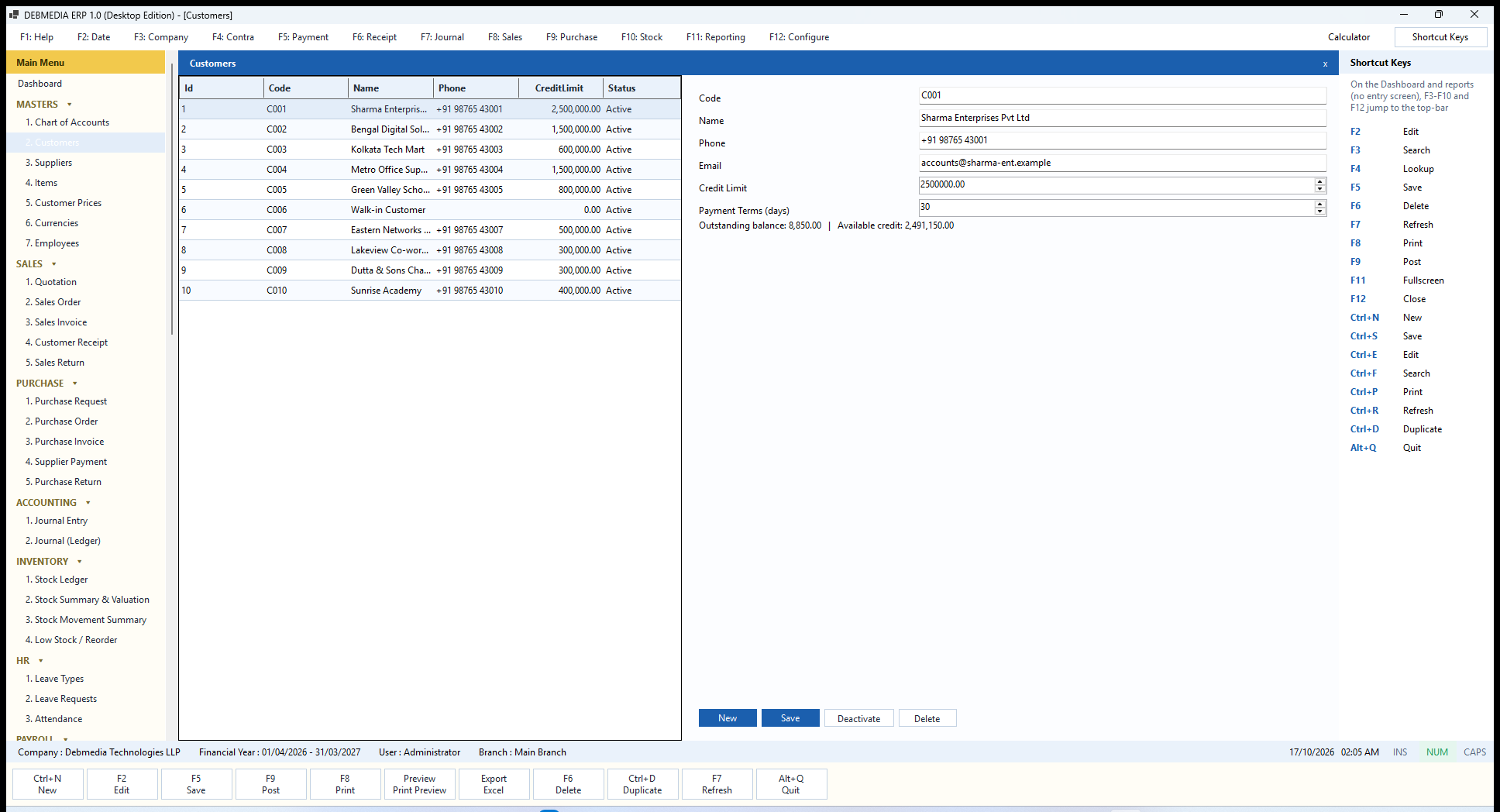Select the Bengal Digital Sol... row
The height and width of the screenshot is (812, 1500).
tap(430, 129)
